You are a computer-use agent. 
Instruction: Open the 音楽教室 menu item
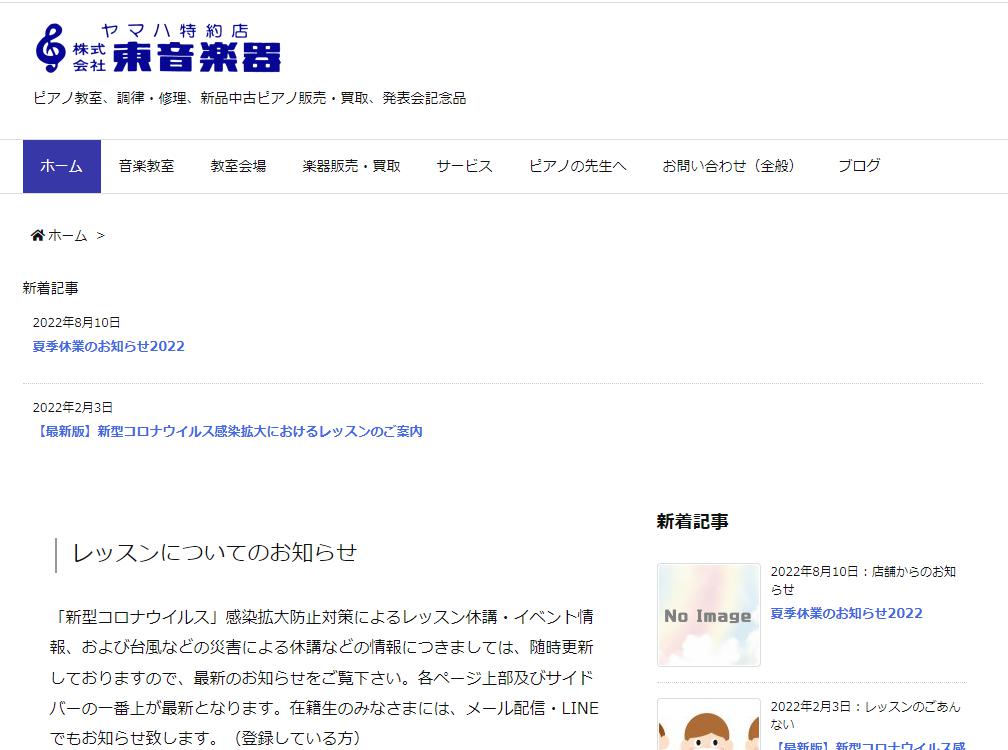click(146, 166)
